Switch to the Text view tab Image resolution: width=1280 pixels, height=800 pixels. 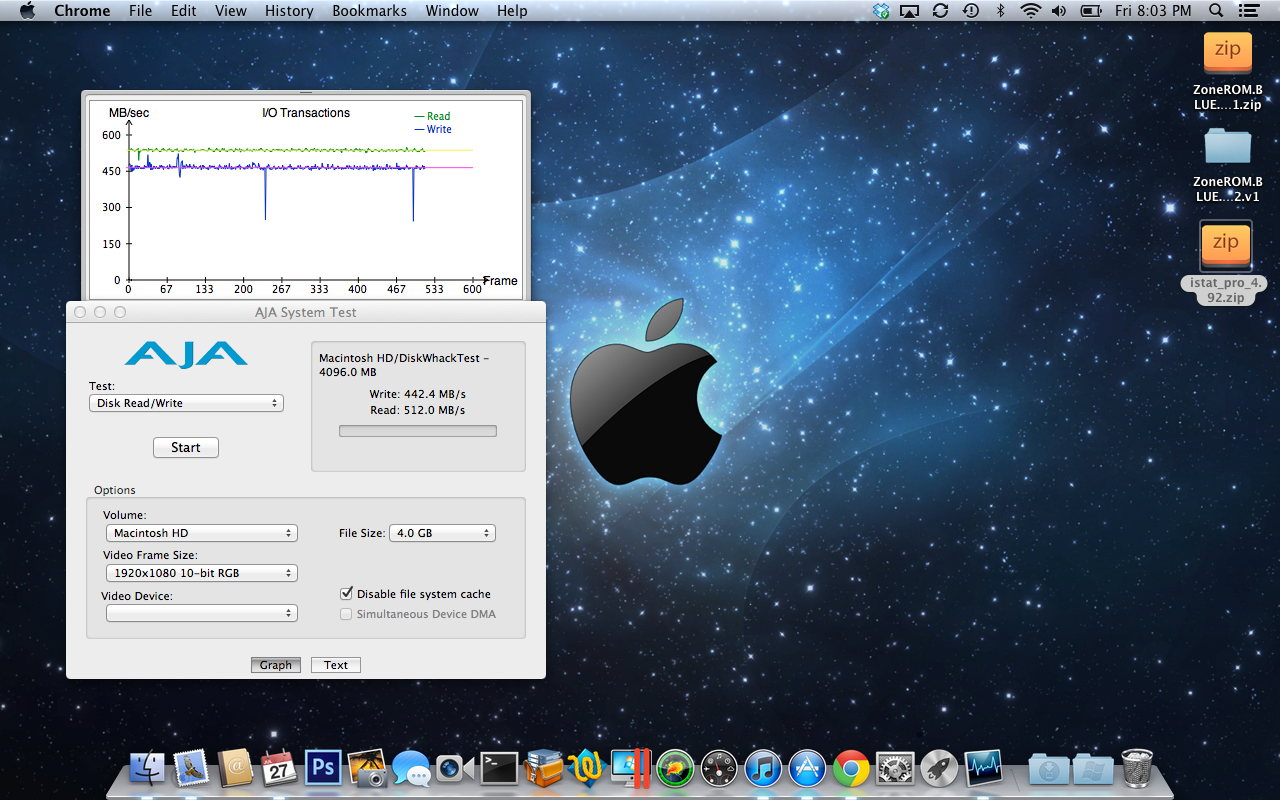[336, 665]
